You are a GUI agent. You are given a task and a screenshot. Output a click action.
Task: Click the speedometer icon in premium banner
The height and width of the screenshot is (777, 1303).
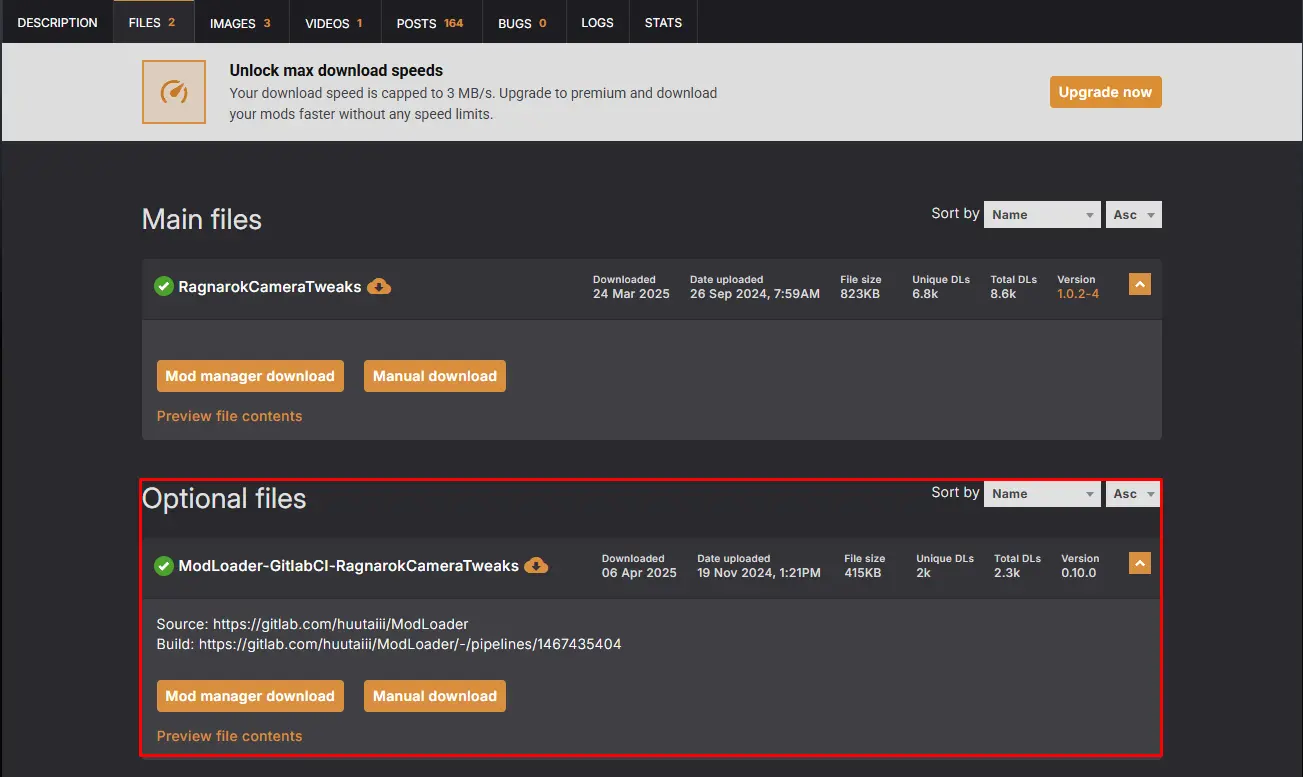tap(174, 92)
